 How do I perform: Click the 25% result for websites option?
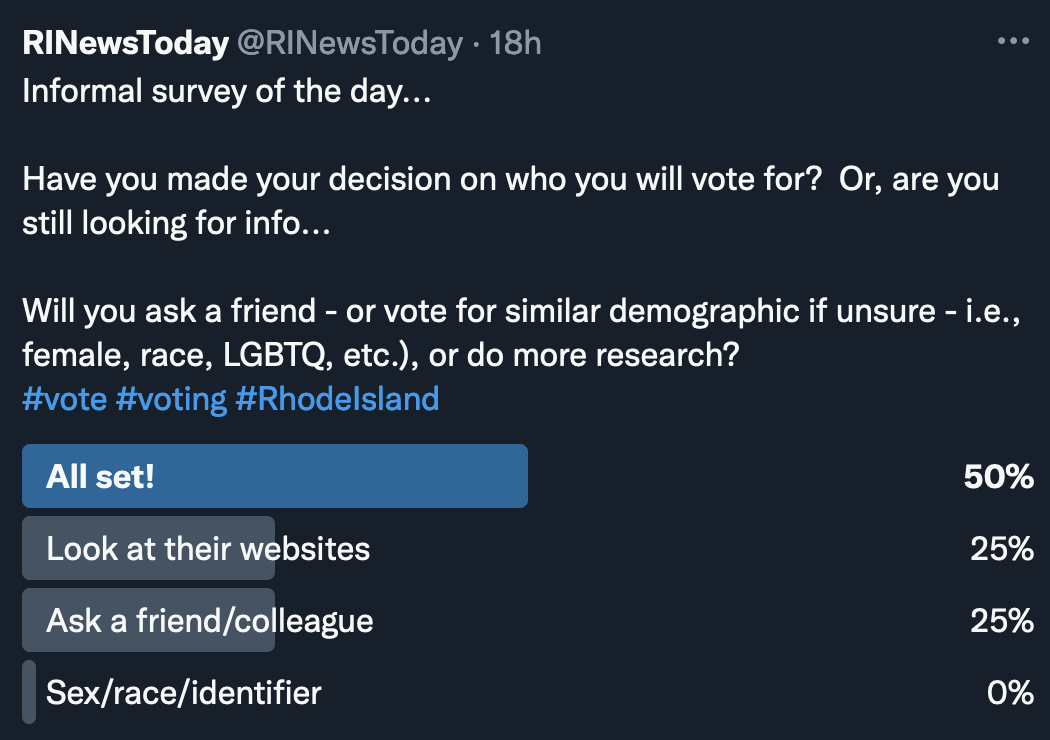coord(1001,548)
